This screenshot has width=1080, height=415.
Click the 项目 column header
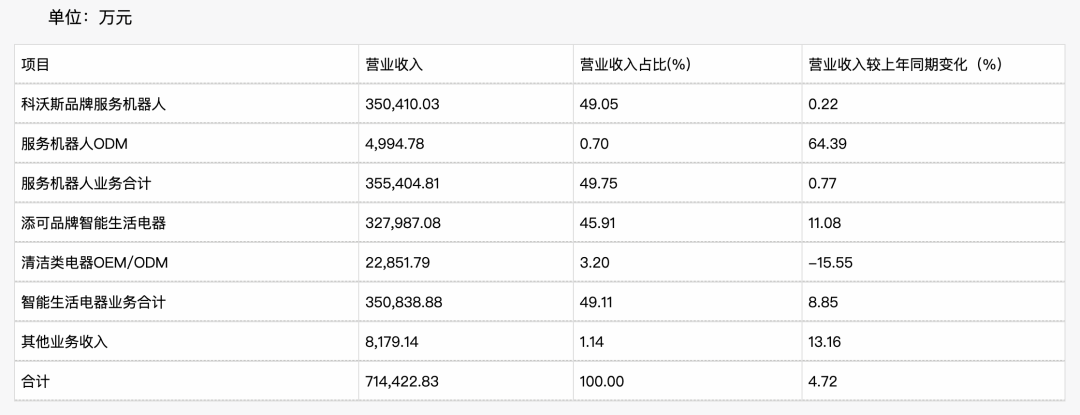(x=36, y=65)
